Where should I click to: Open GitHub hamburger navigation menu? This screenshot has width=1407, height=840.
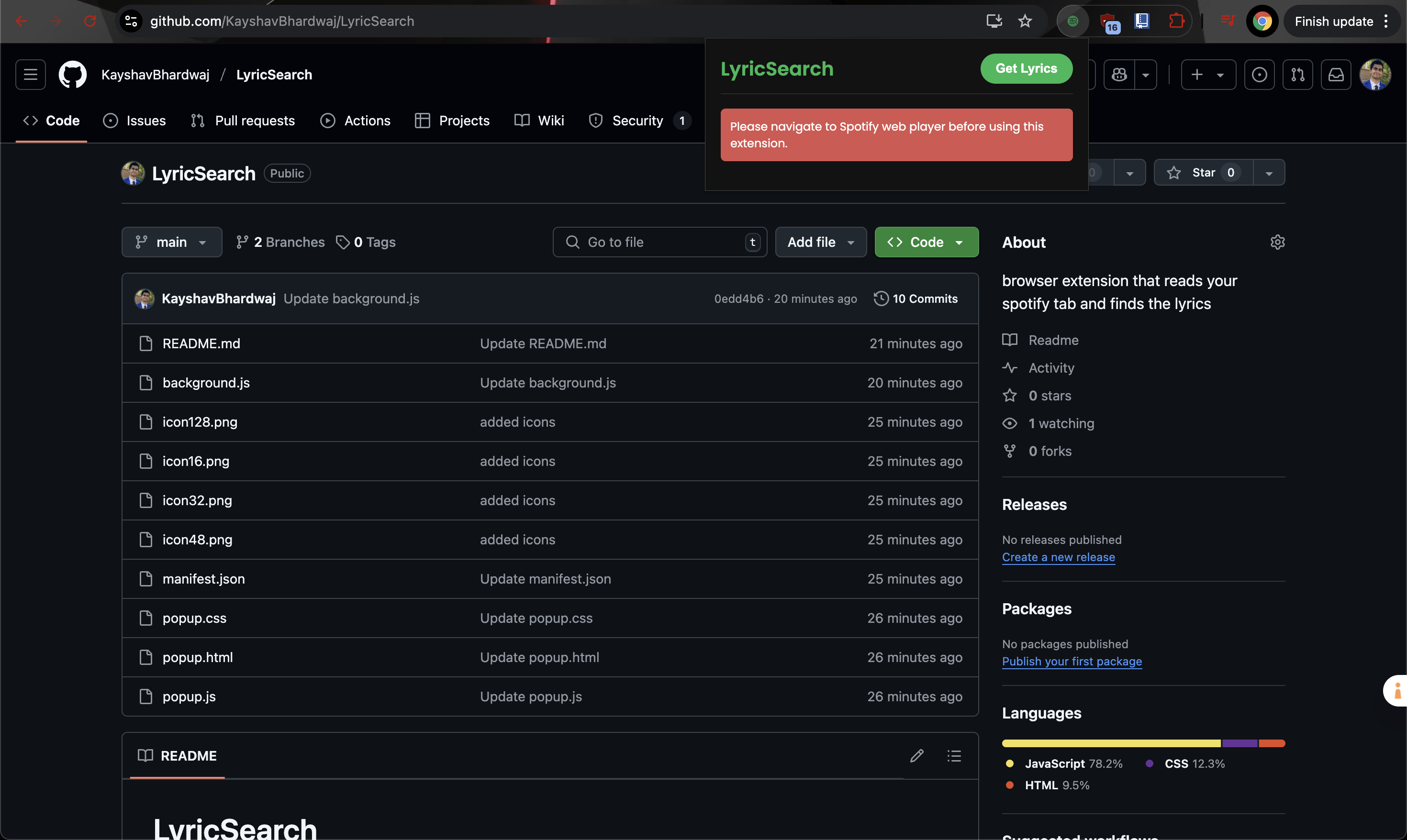[x=30, y=74]
